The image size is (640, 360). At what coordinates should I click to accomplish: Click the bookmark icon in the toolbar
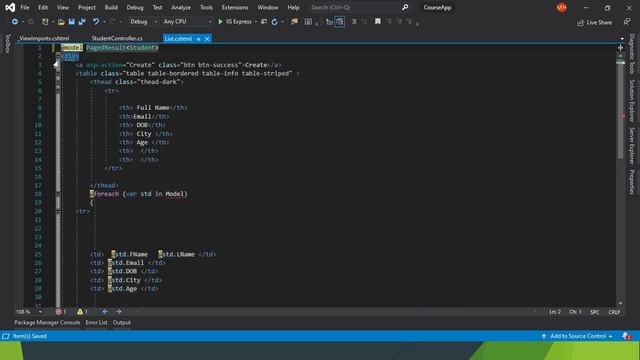point(378,21)
